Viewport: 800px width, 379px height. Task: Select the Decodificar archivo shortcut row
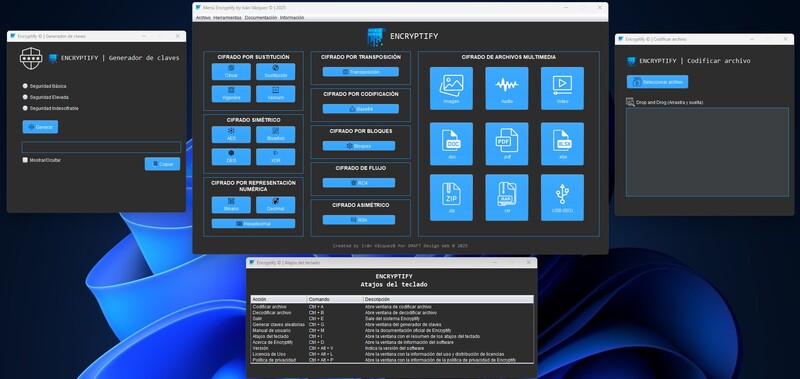click(x=392, y=313)
